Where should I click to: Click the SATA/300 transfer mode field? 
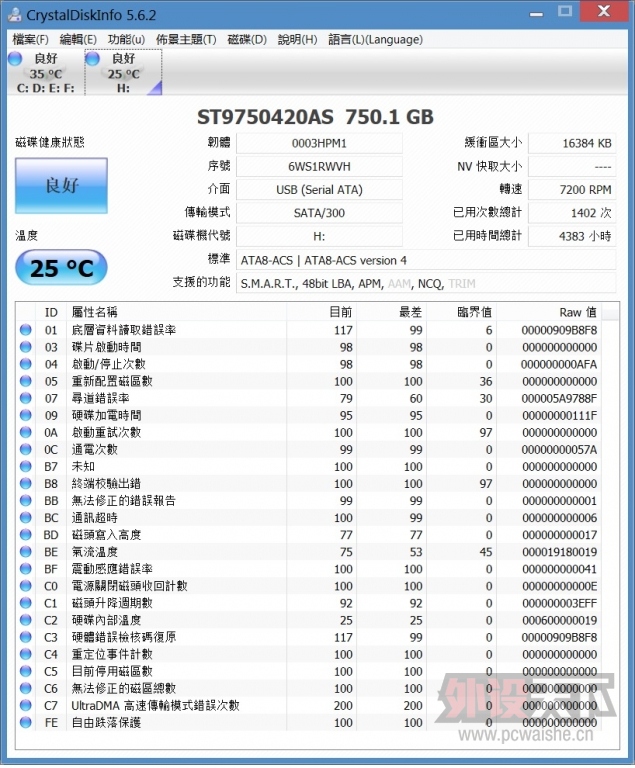point(319,213)
